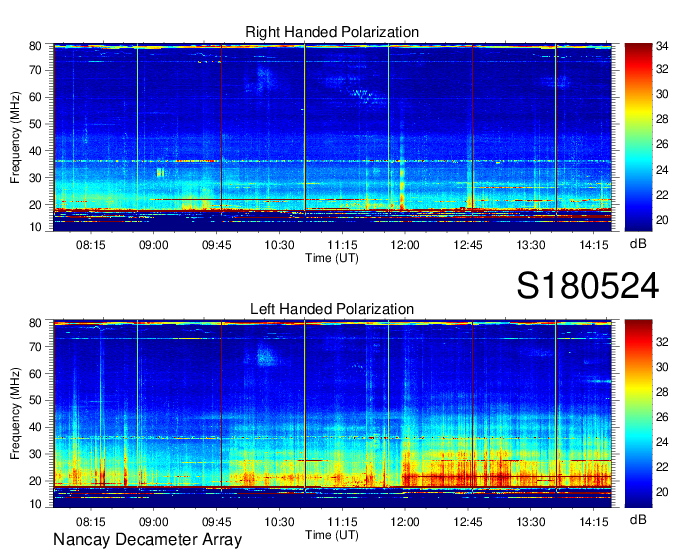The height and width of the screenshot is (552, 680).
Task: Click Time (UT) label under Right Handed plot
Action: coord(332,258)
